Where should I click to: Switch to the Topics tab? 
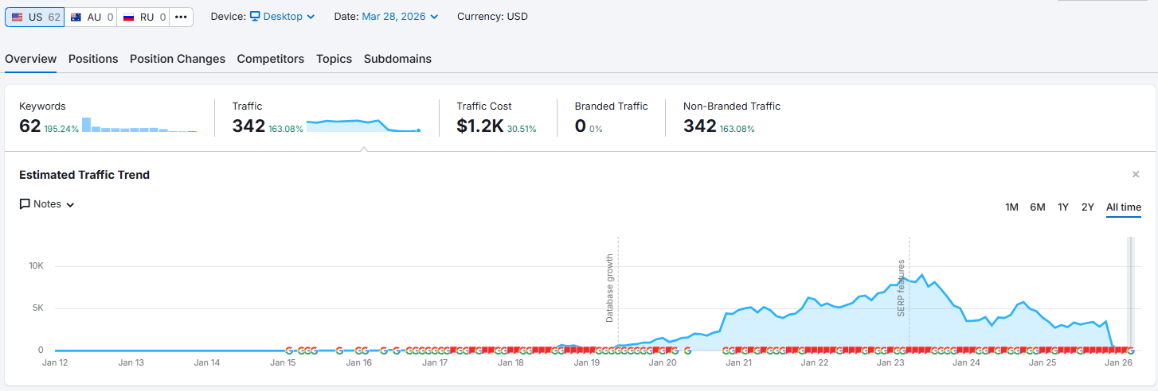(334, 59)
